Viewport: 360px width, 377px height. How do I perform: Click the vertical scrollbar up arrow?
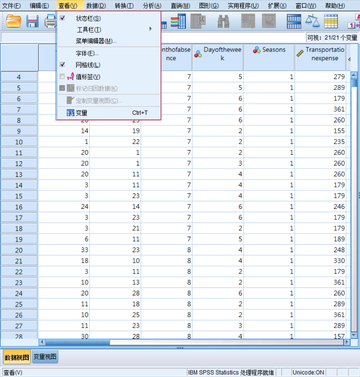[x=354, y=74]
